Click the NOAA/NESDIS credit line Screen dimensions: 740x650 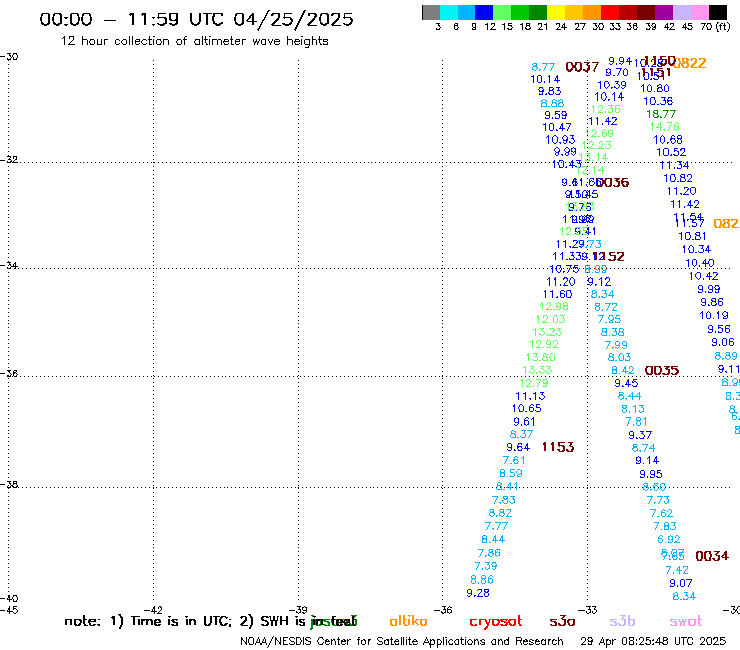402,641
